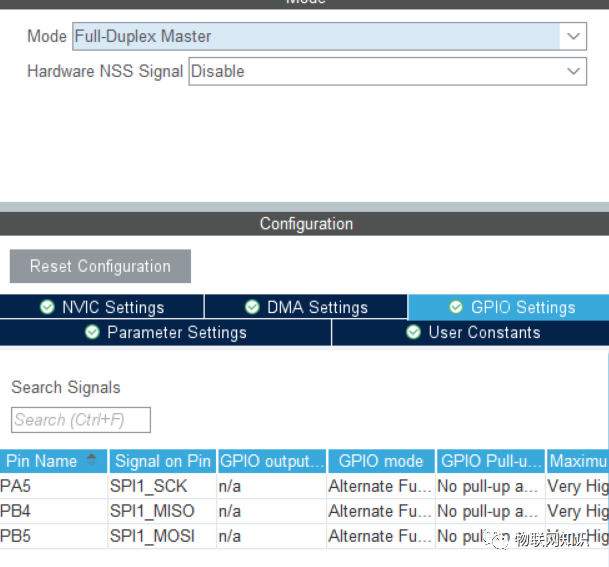
Task: Click the GPIO mode column header
Action: 381,461
